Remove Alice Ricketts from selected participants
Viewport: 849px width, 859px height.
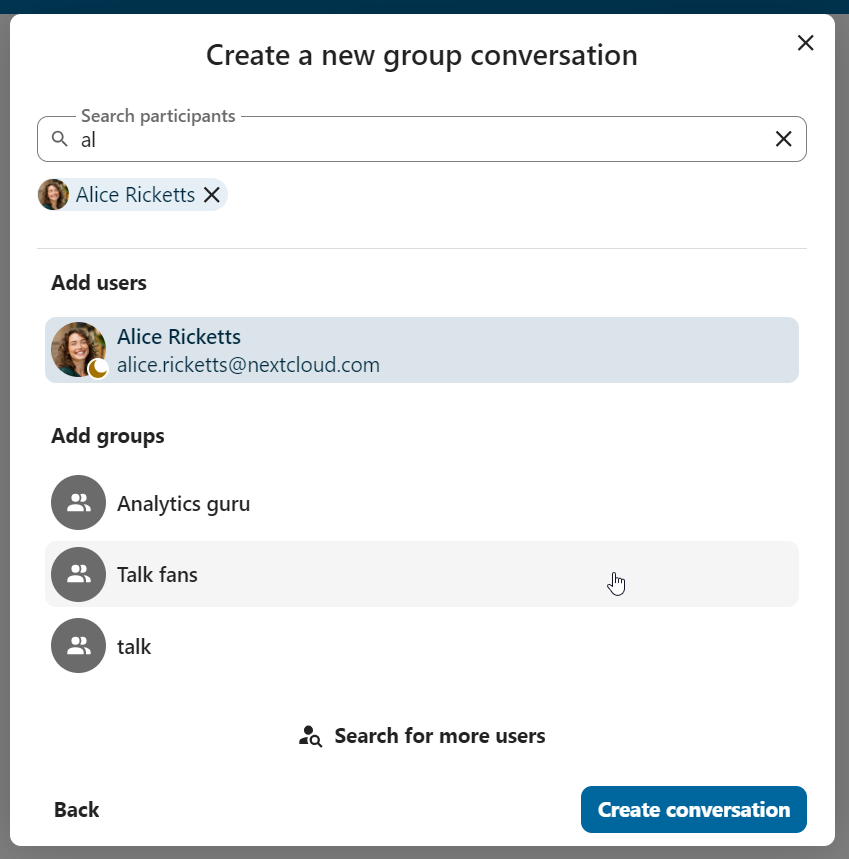click(212, 195)
